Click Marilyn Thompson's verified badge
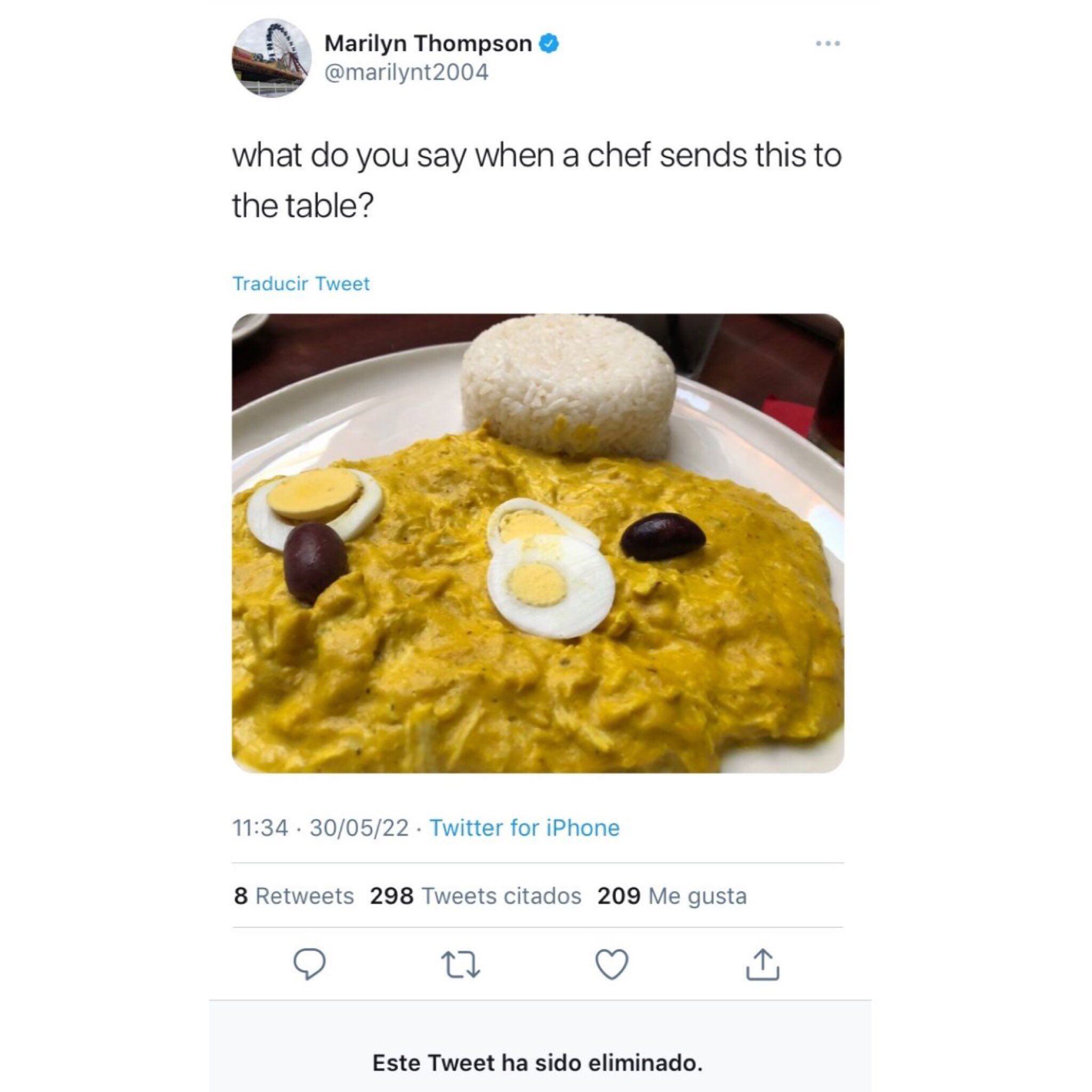 (x=549, y=43)
